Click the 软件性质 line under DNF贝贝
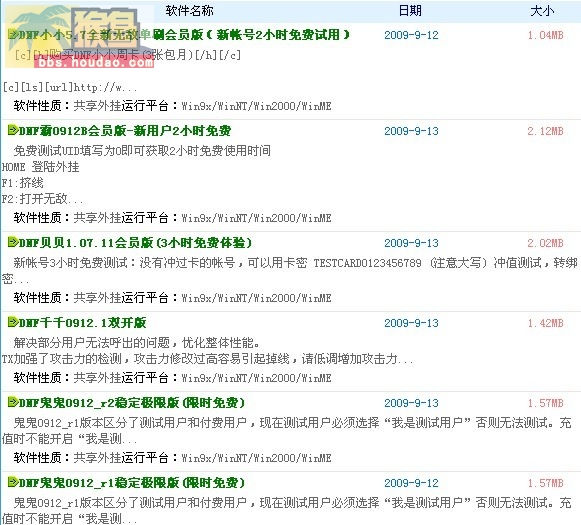Screen dimensions: 581x525 pyautogui.click(x=172, y=298)
